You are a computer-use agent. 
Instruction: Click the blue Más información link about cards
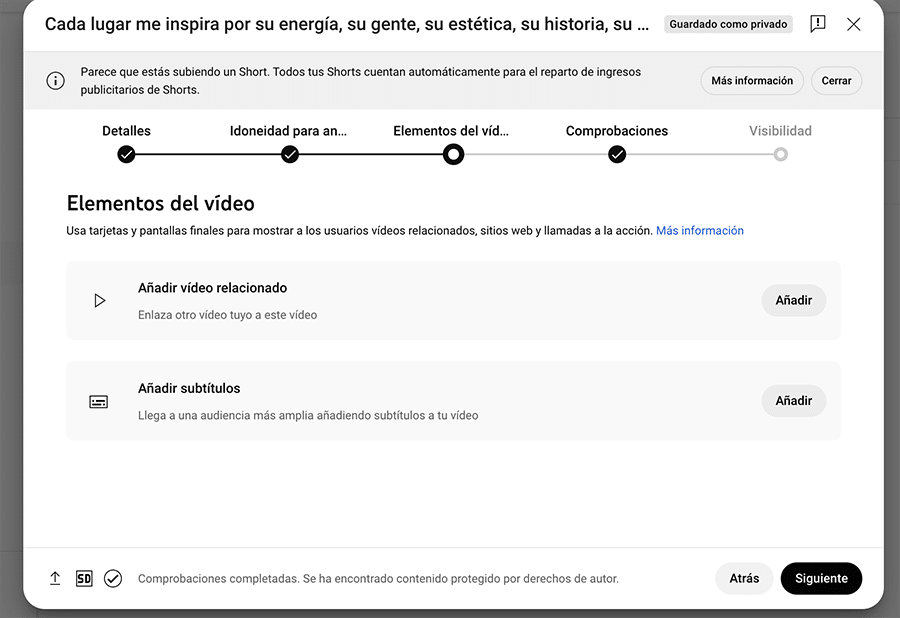coord(699,230)
